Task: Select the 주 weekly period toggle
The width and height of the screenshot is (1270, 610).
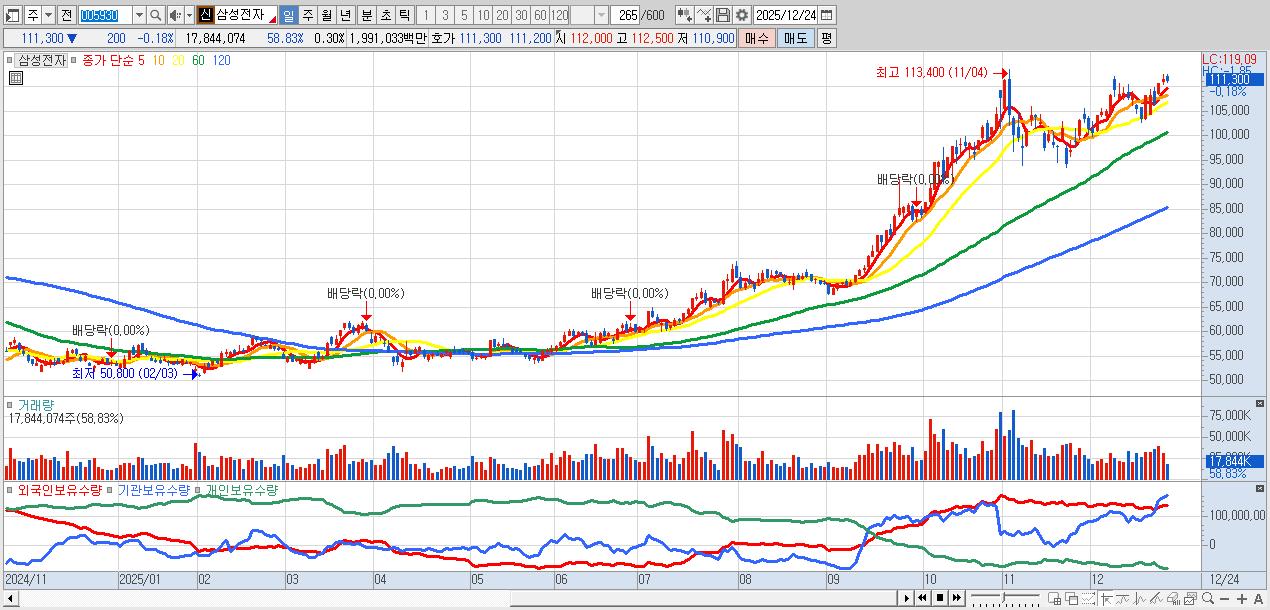Action: [307, 15]
